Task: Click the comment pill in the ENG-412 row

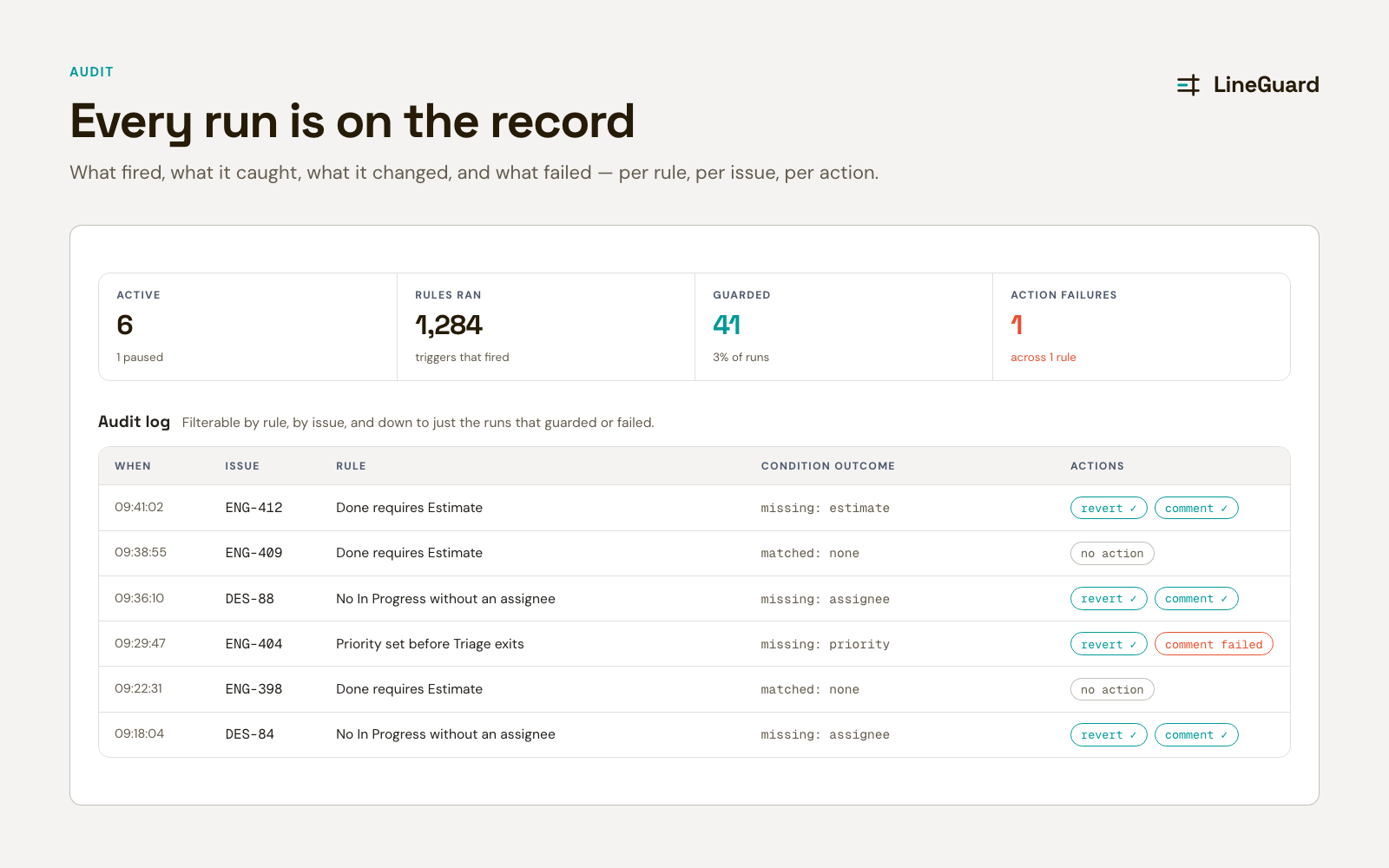Action: point(1196,508)
